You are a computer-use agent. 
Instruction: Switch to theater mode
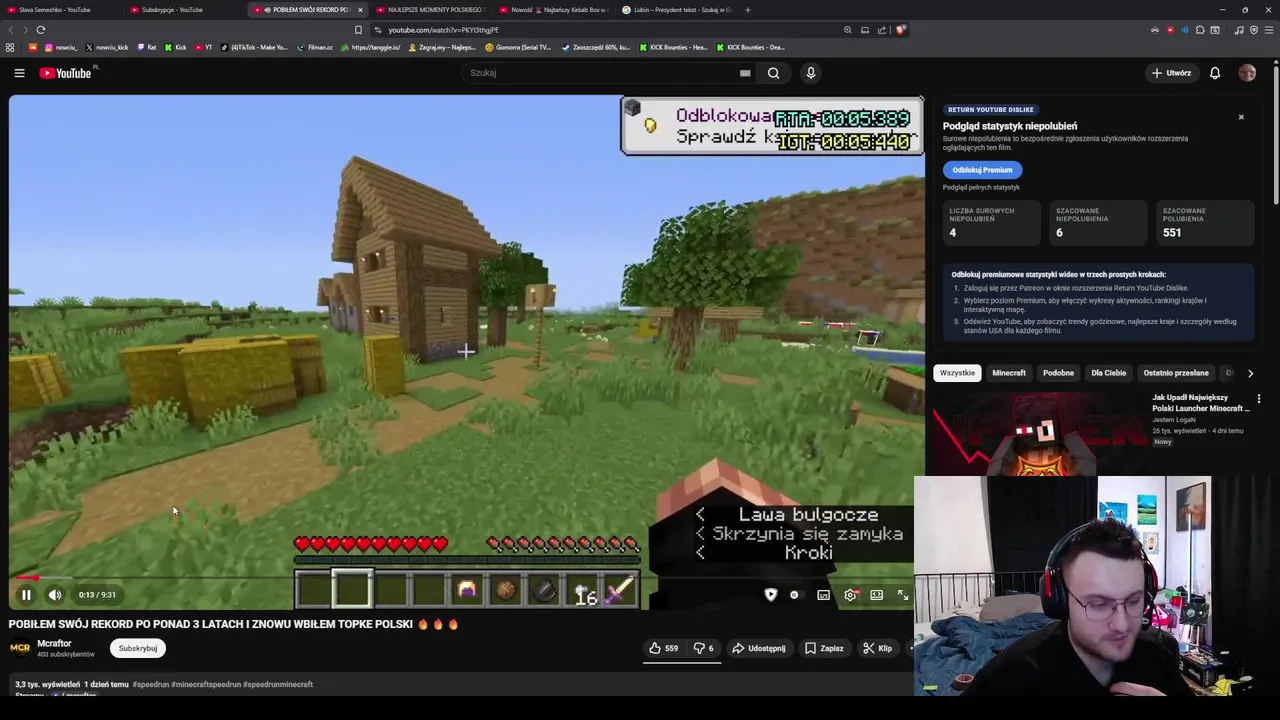click(876, 595)
